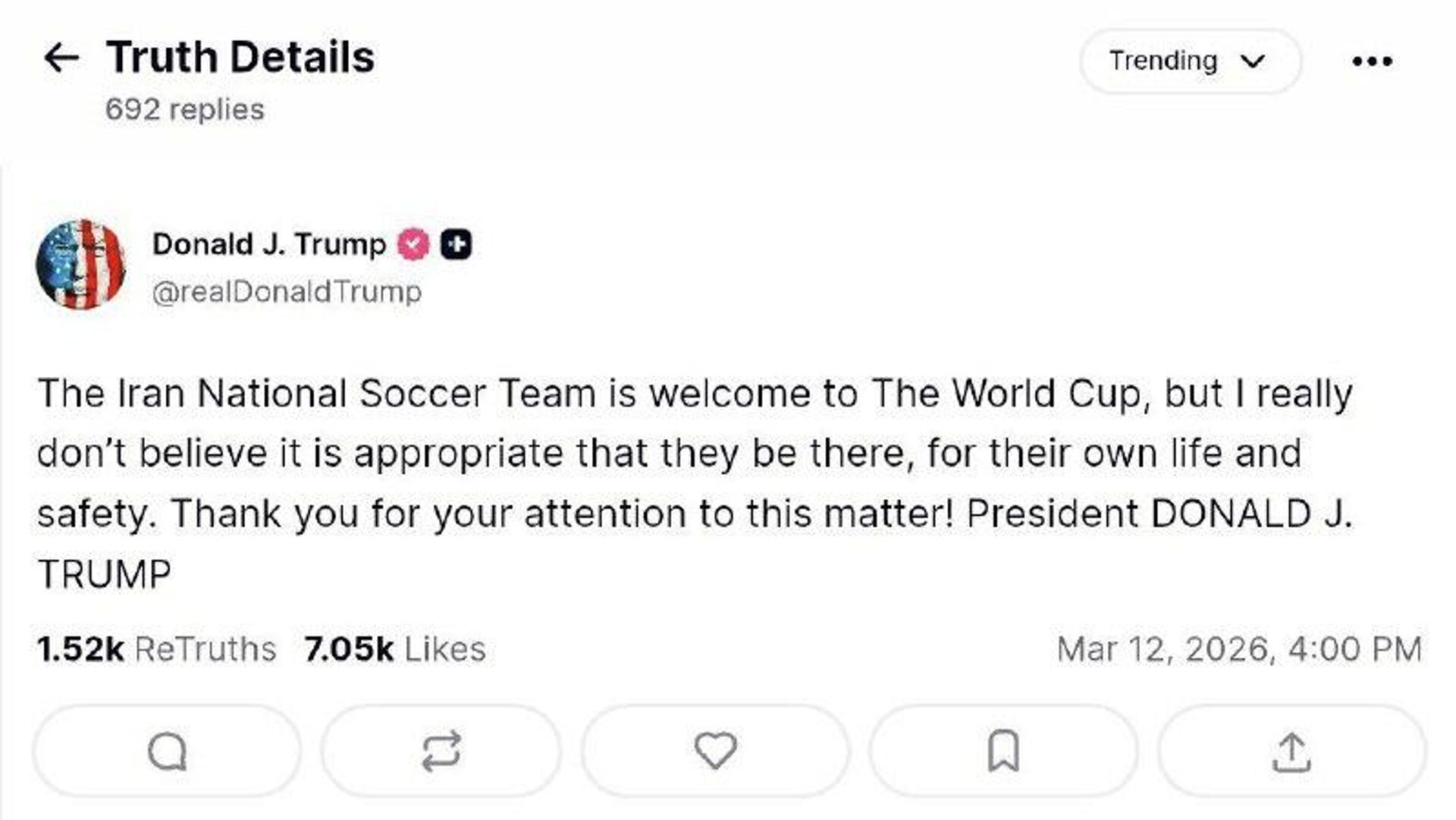Click the Mar 12, 2026 timestamp
The width and height of the screenshot is (1456, 820).
1239,649
